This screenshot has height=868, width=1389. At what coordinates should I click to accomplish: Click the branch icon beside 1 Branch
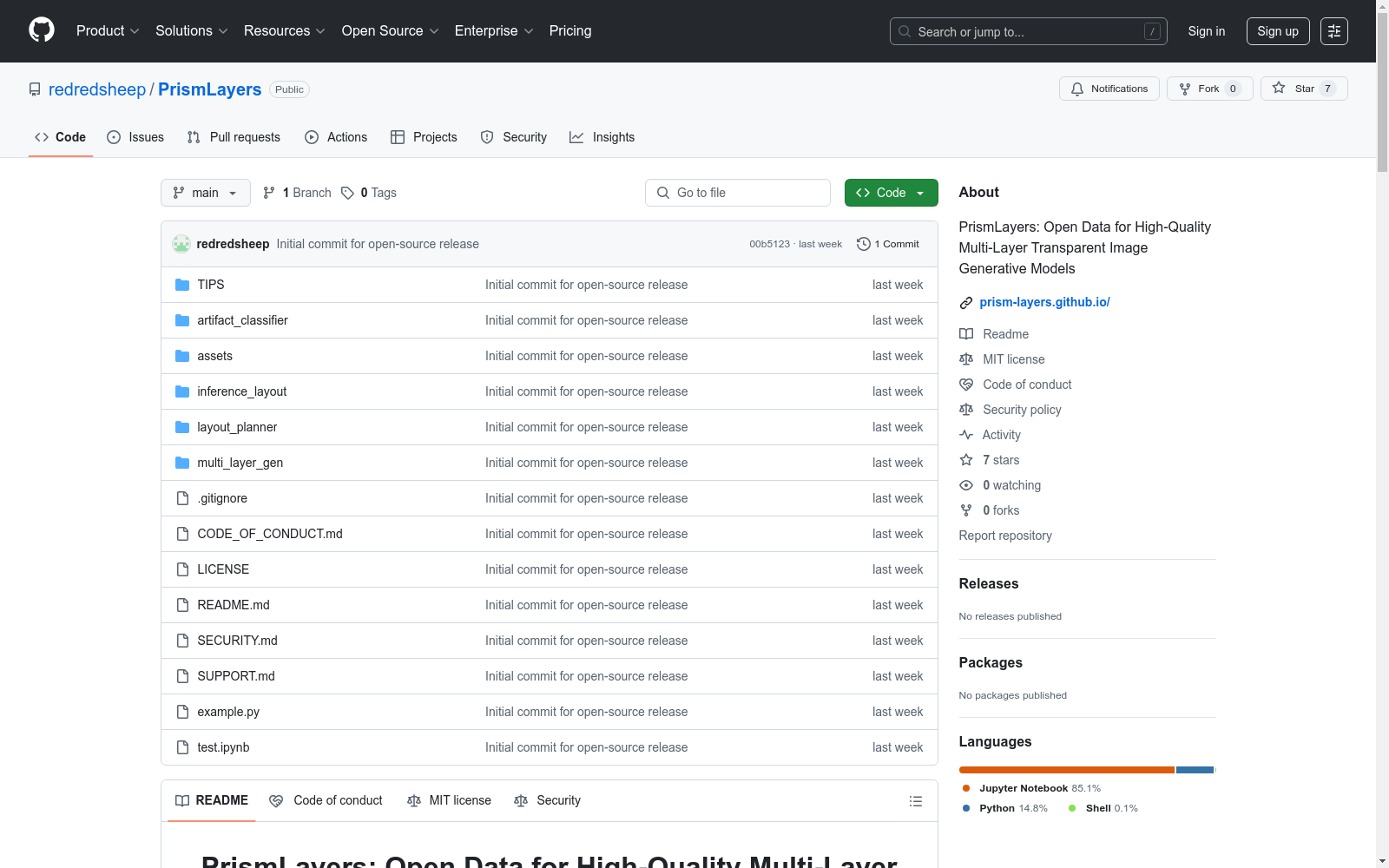click(269, 193)
